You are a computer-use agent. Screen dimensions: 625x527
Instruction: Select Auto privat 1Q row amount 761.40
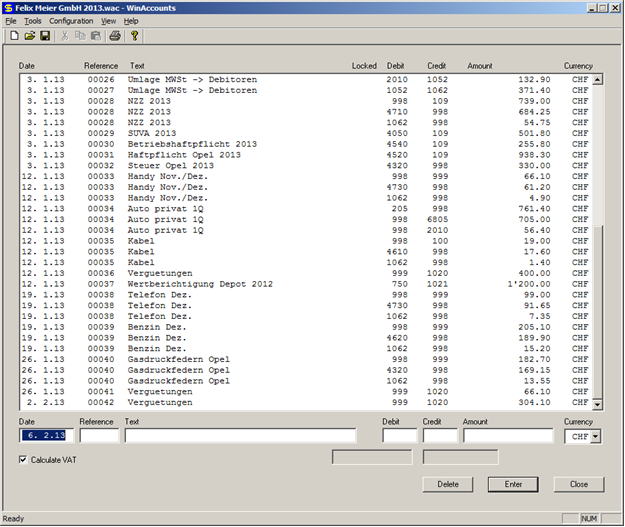[x=306, y=209]
